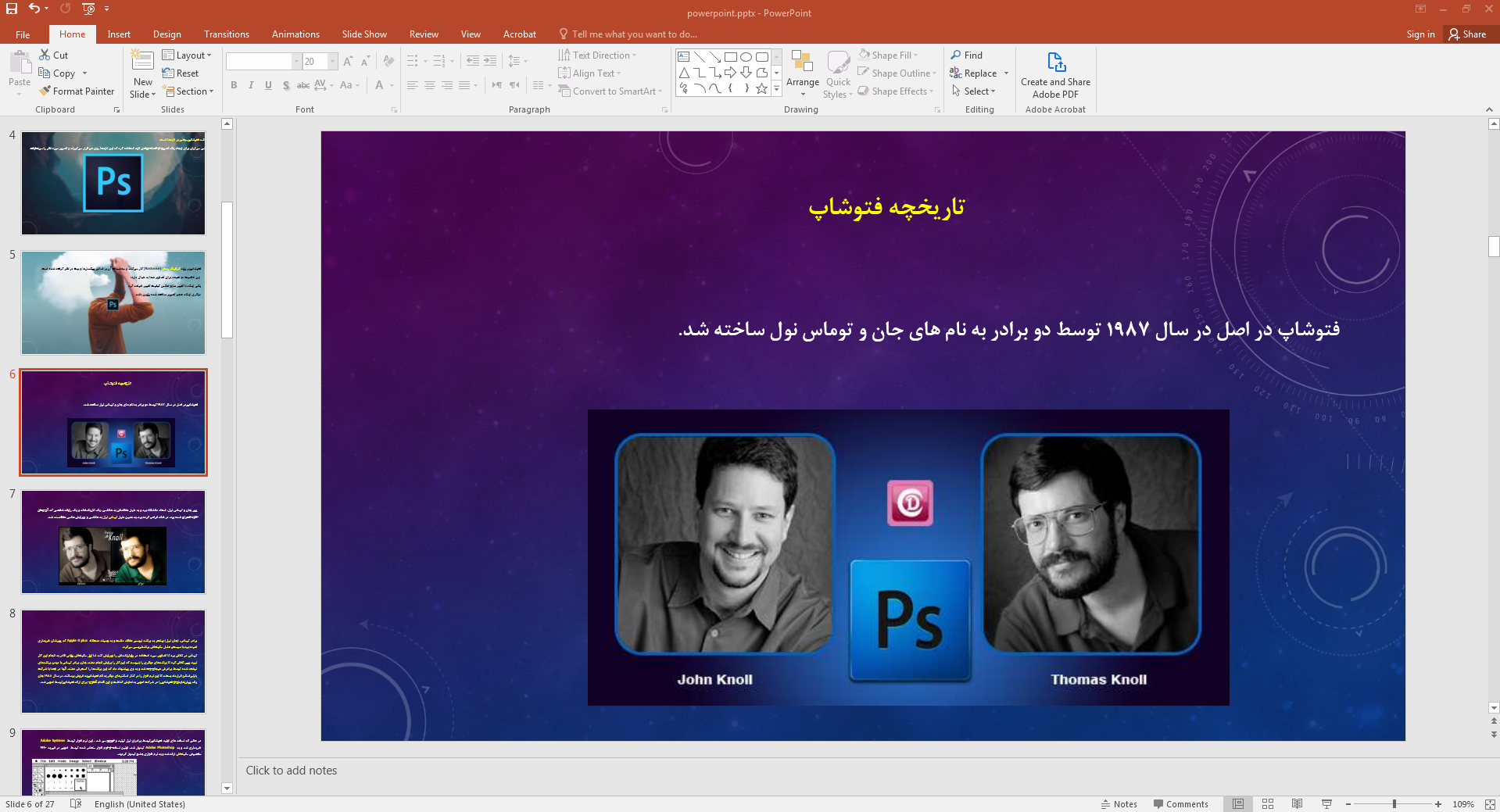The width and height of the screenshot is (1500, 812).
Task: Open the Select dropdown in Editing
Action: point(973,91)
